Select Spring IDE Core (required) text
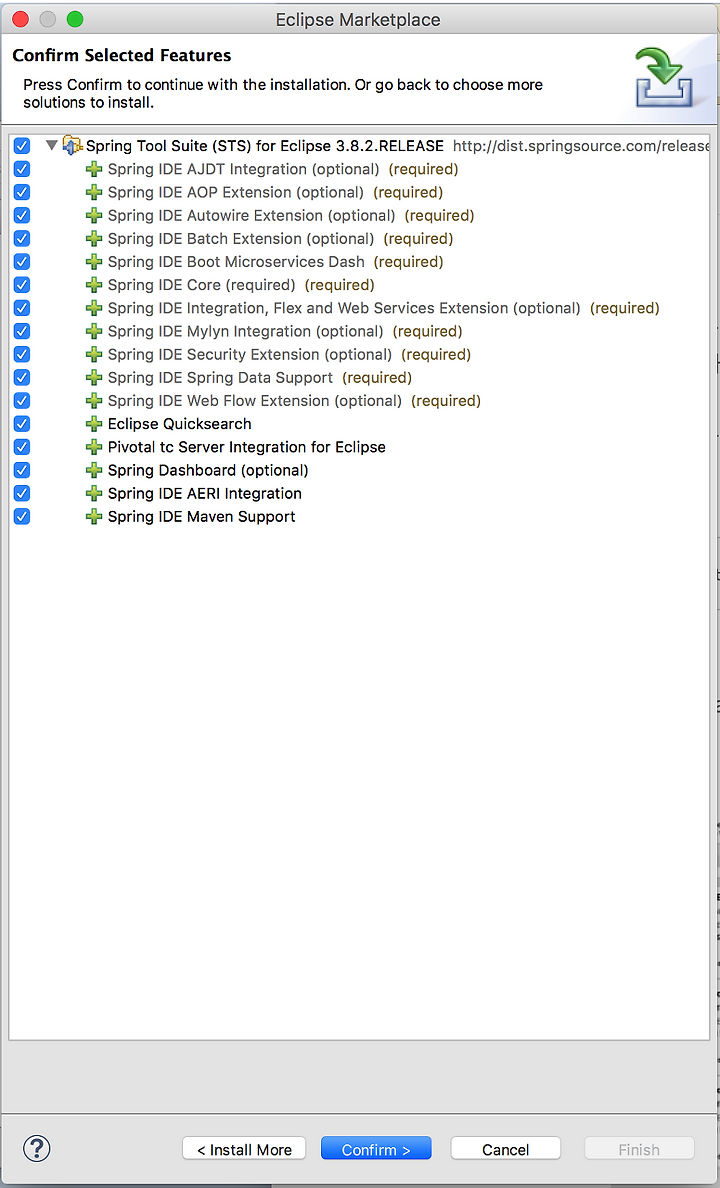The height and width of the screenshot is (1188, 720). [x=202, y=285]
